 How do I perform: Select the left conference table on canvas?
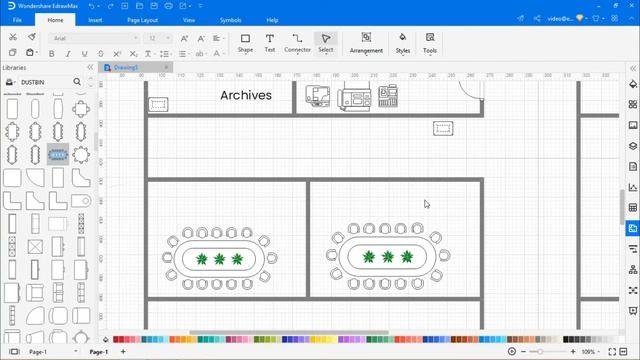[x=220, y=259]
